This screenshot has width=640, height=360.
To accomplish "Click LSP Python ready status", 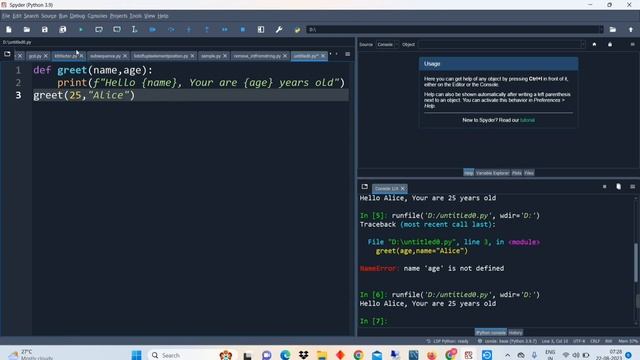I will 447,341.
